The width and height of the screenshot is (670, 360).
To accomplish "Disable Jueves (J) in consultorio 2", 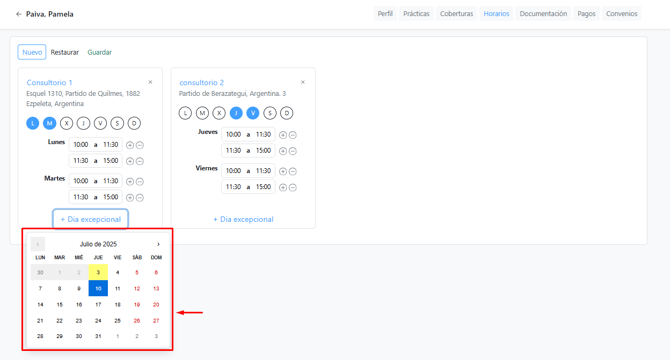I will pos(236,113).
